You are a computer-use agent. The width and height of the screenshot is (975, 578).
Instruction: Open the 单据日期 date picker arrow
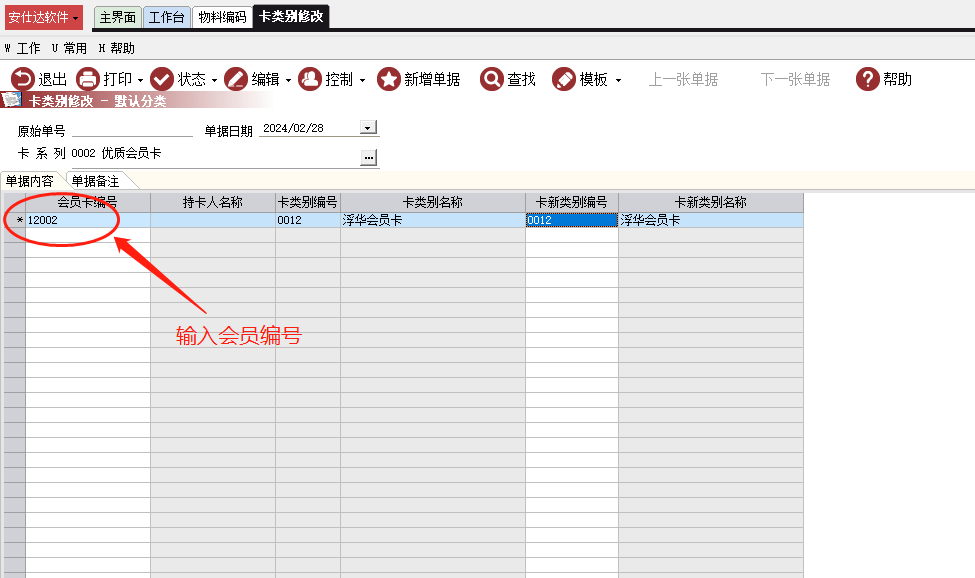(368, 127)
